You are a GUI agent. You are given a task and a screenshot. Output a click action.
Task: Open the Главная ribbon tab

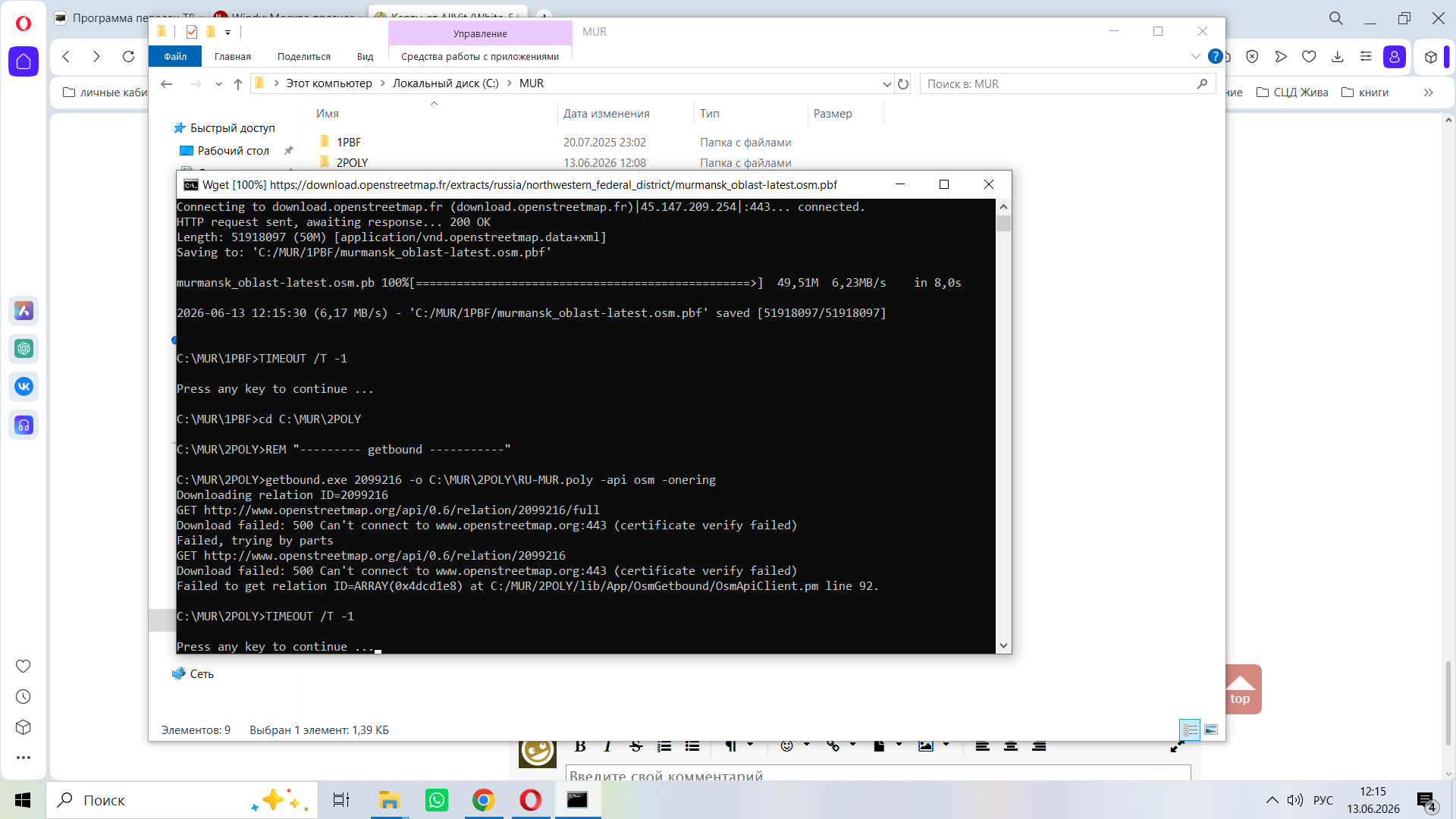(x=232, y=56)
